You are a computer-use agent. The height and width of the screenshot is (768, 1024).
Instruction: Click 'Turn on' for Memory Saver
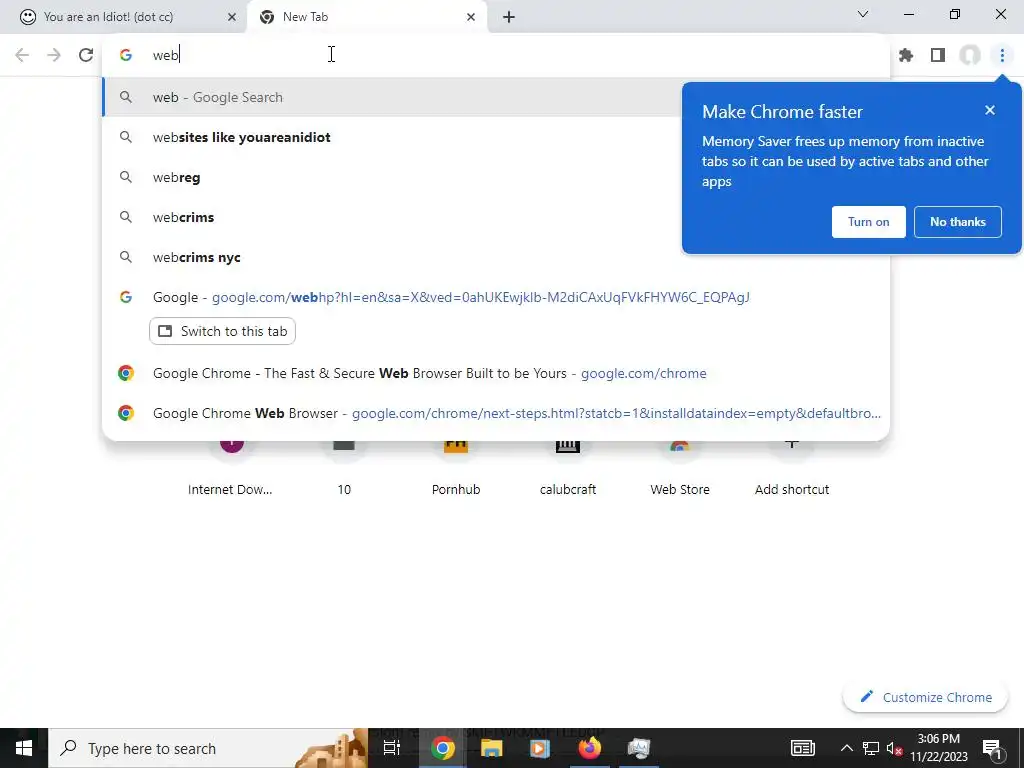coord(869,222)
